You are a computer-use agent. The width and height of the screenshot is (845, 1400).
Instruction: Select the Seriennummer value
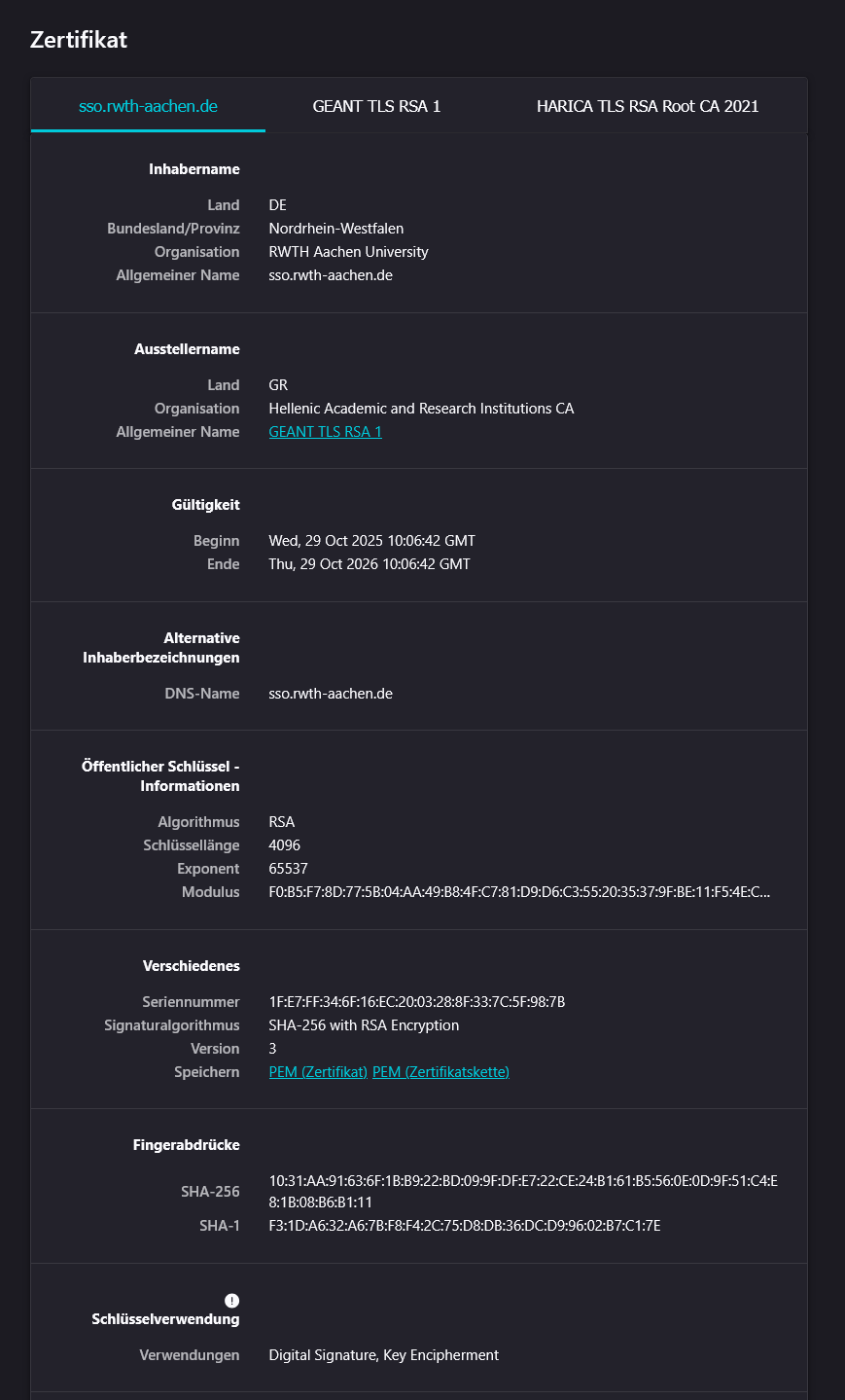coord(418,1001)
